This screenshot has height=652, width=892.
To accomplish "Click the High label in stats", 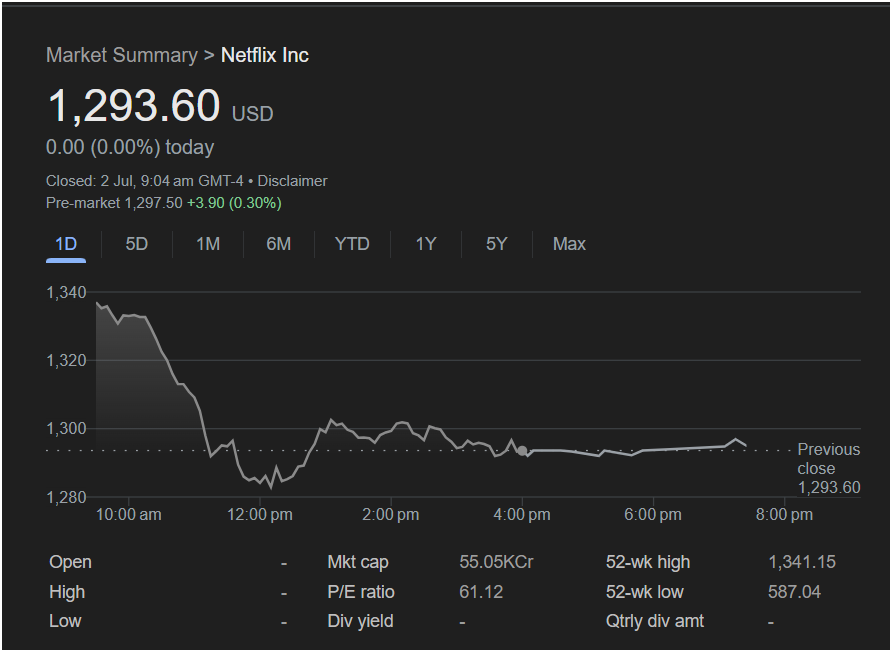I will click(67, 592).
